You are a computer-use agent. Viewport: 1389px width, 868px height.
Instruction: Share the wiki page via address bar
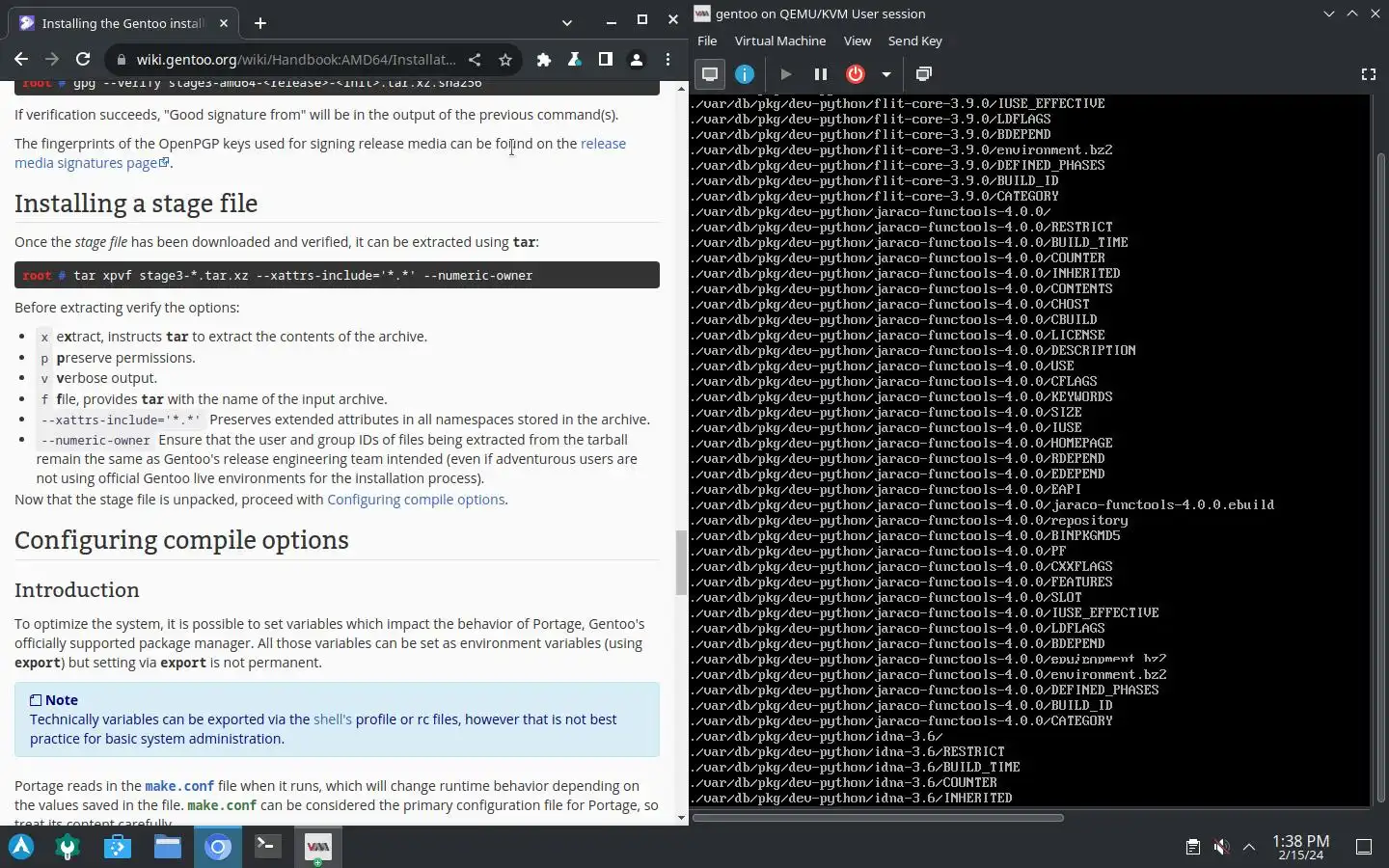tap(475, 60)
